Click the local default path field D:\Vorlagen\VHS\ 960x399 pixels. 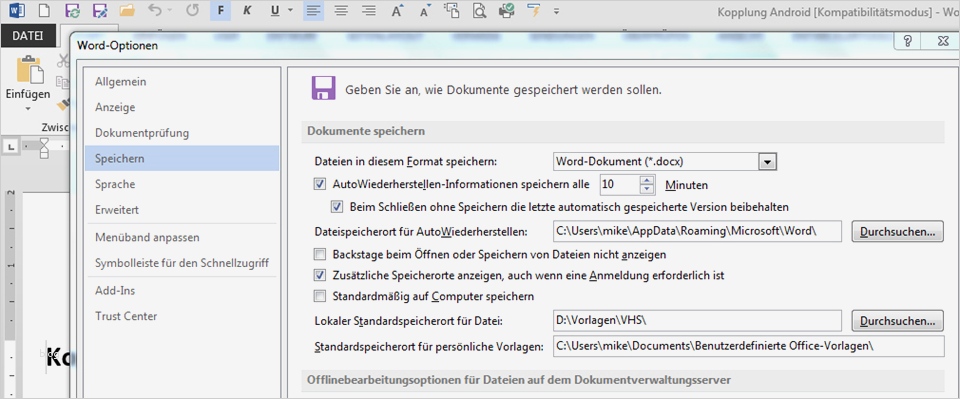[x=697, y=320]
